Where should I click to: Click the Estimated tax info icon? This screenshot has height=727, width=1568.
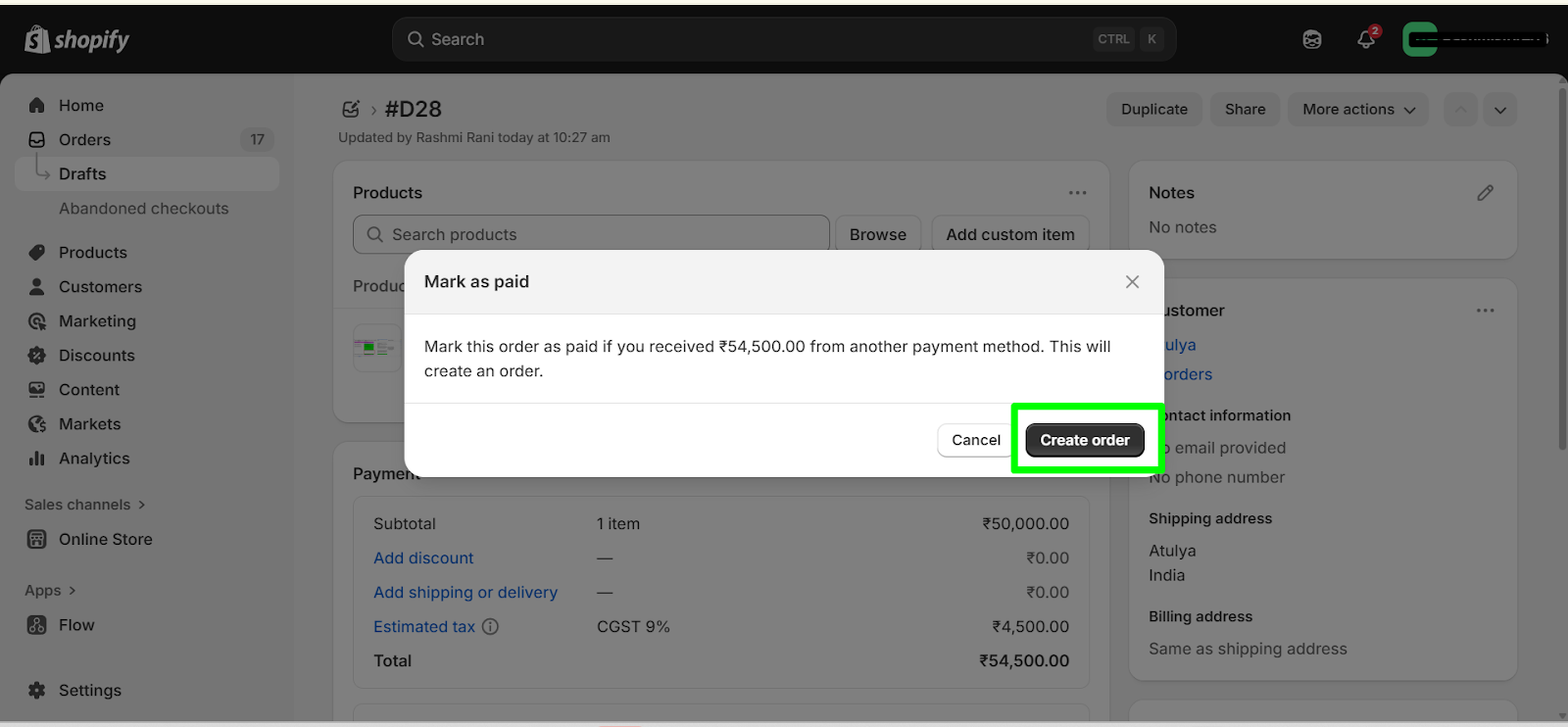[490, 627]
